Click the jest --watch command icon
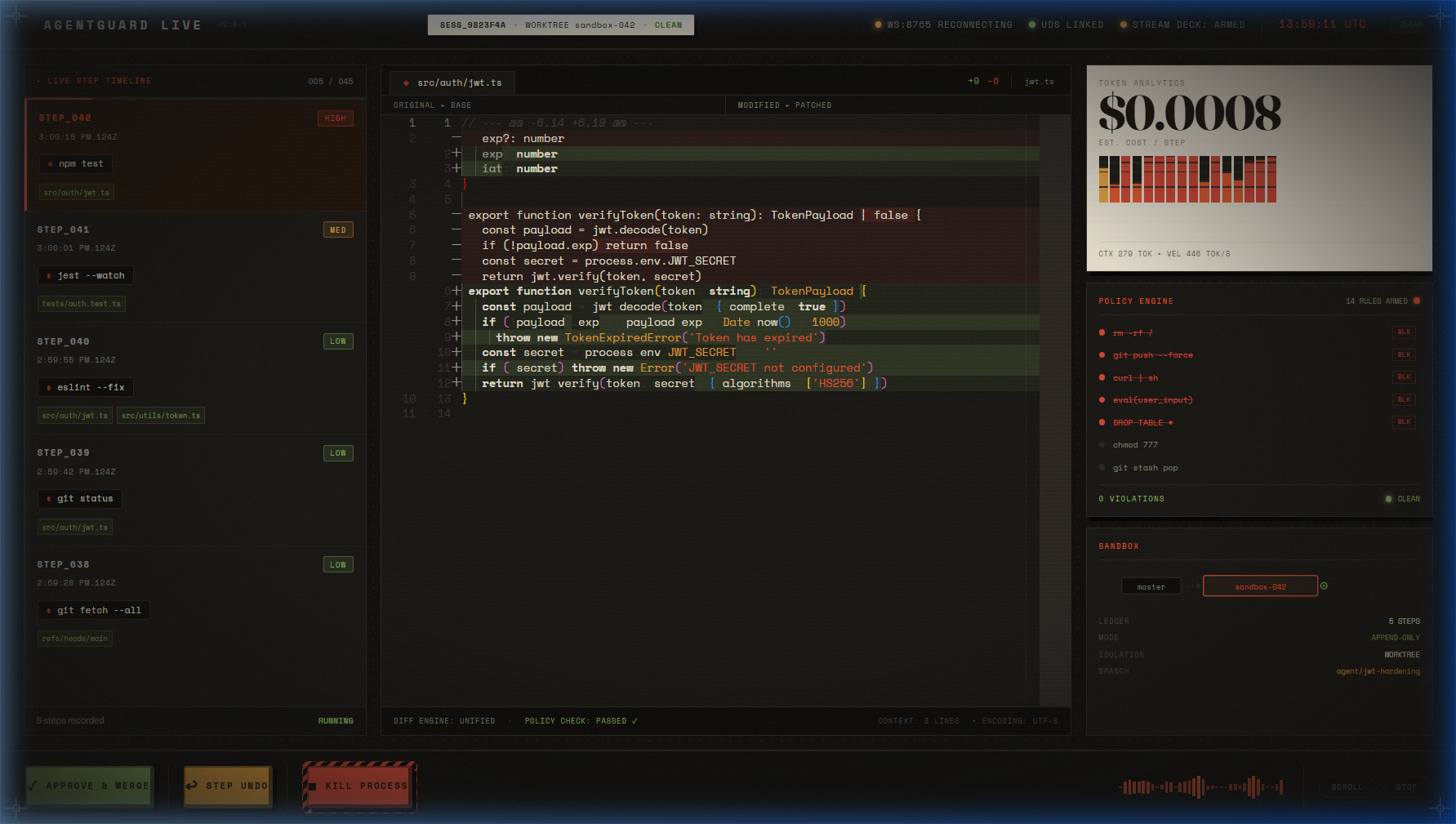The height and width of the screenshot is (824, 1456). 49,276
